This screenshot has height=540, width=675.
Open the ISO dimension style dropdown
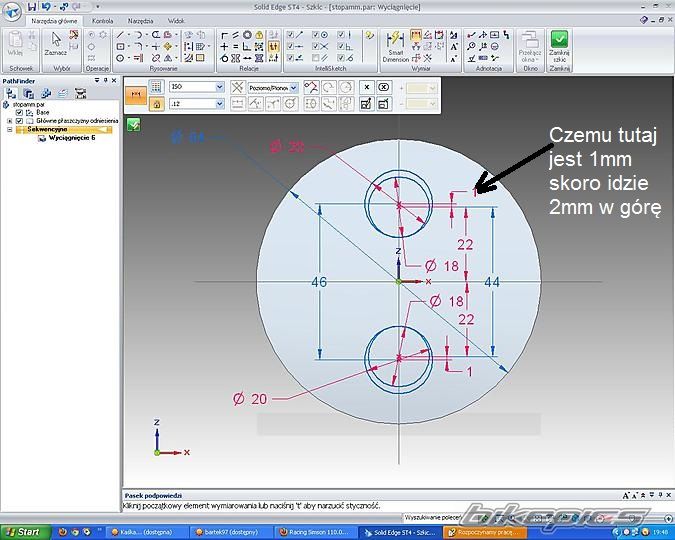point(218,87)
